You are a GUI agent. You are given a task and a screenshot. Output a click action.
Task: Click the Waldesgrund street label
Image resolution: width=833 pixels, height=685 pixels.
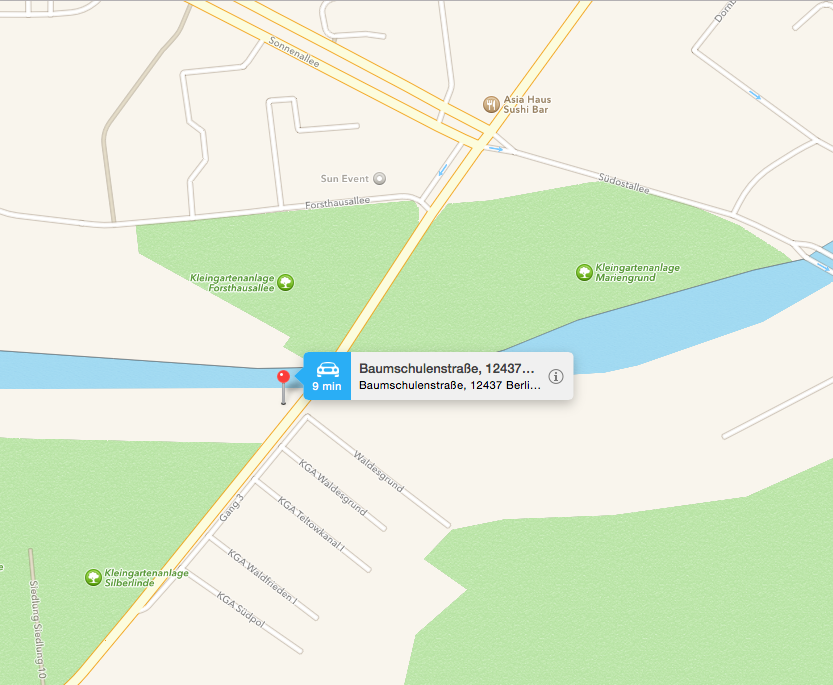click(379, 471)
